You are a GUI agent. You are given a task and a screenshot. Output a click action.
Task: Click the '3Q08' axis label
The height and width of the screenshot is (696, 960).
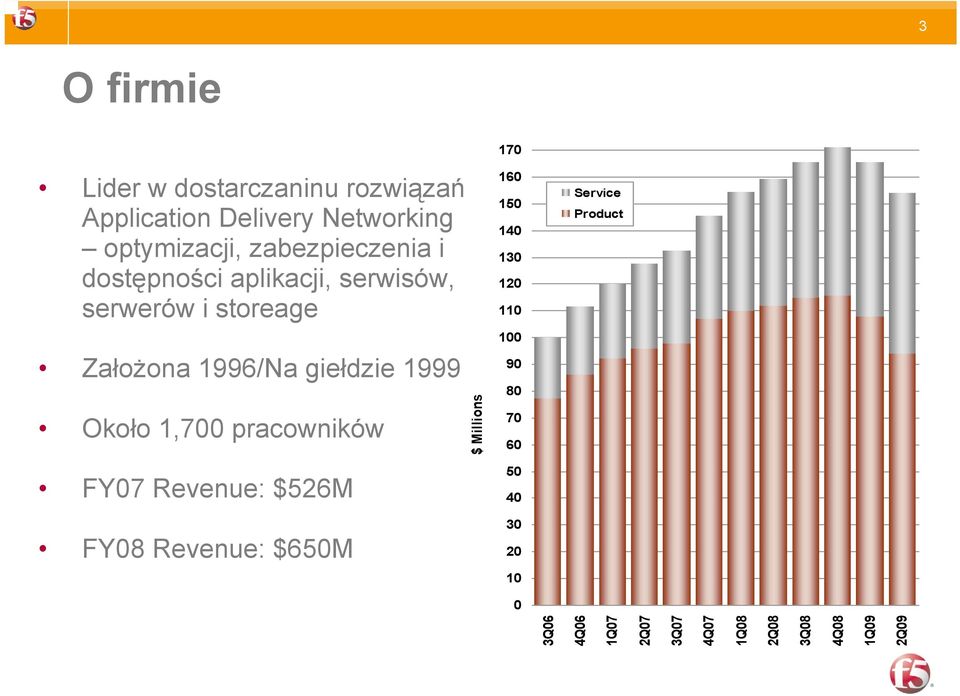click(806, 630)
